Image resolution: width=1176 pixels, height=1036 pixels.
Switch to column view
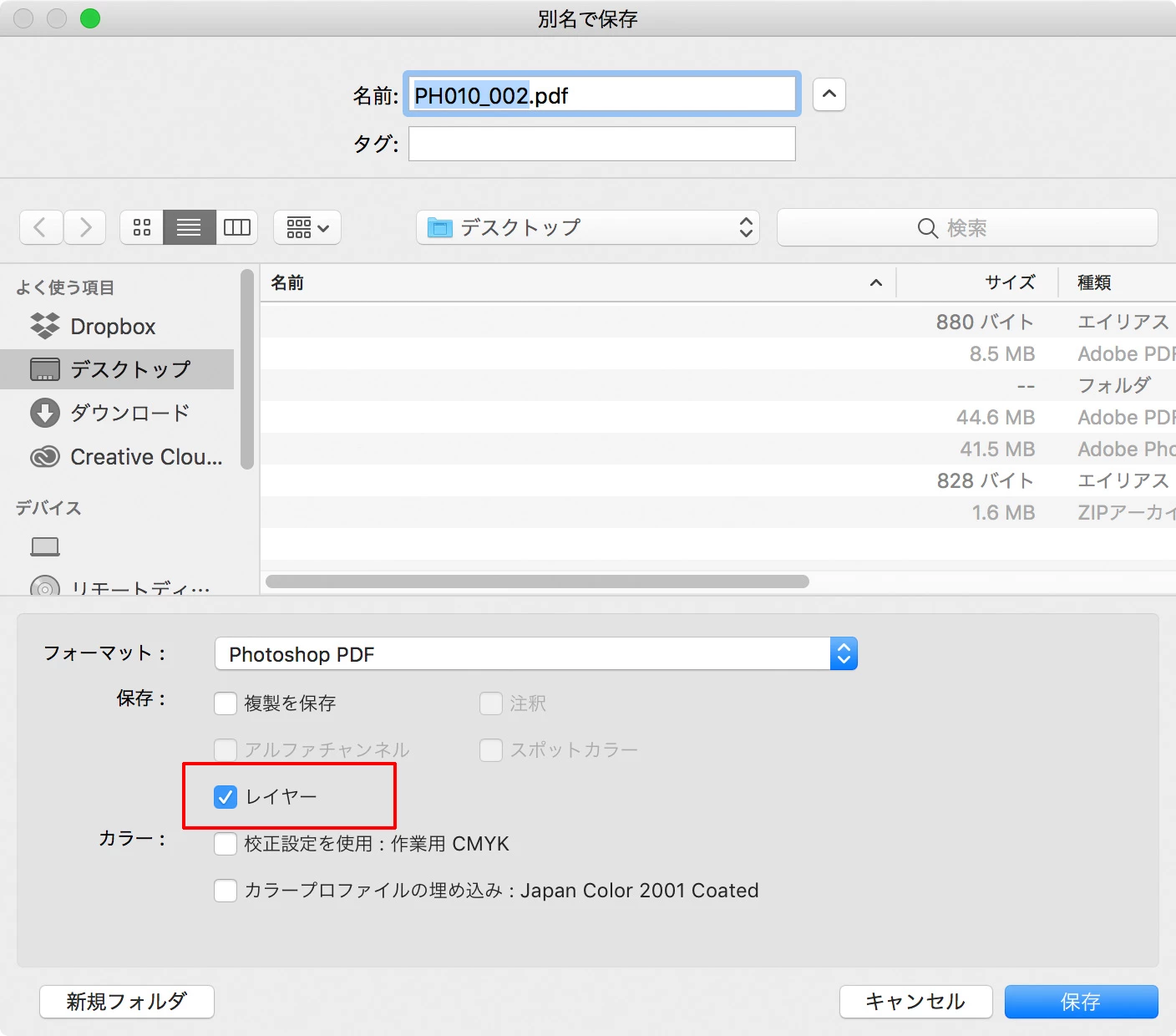pos(237,227)
